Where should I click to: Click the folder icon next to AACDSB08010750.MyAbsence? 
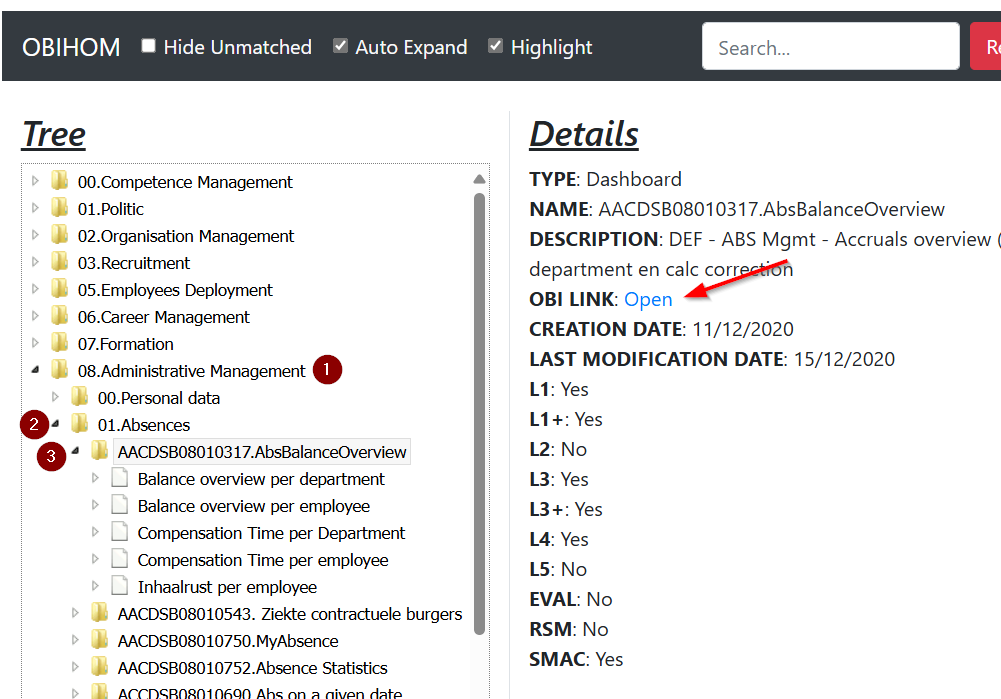100,641
